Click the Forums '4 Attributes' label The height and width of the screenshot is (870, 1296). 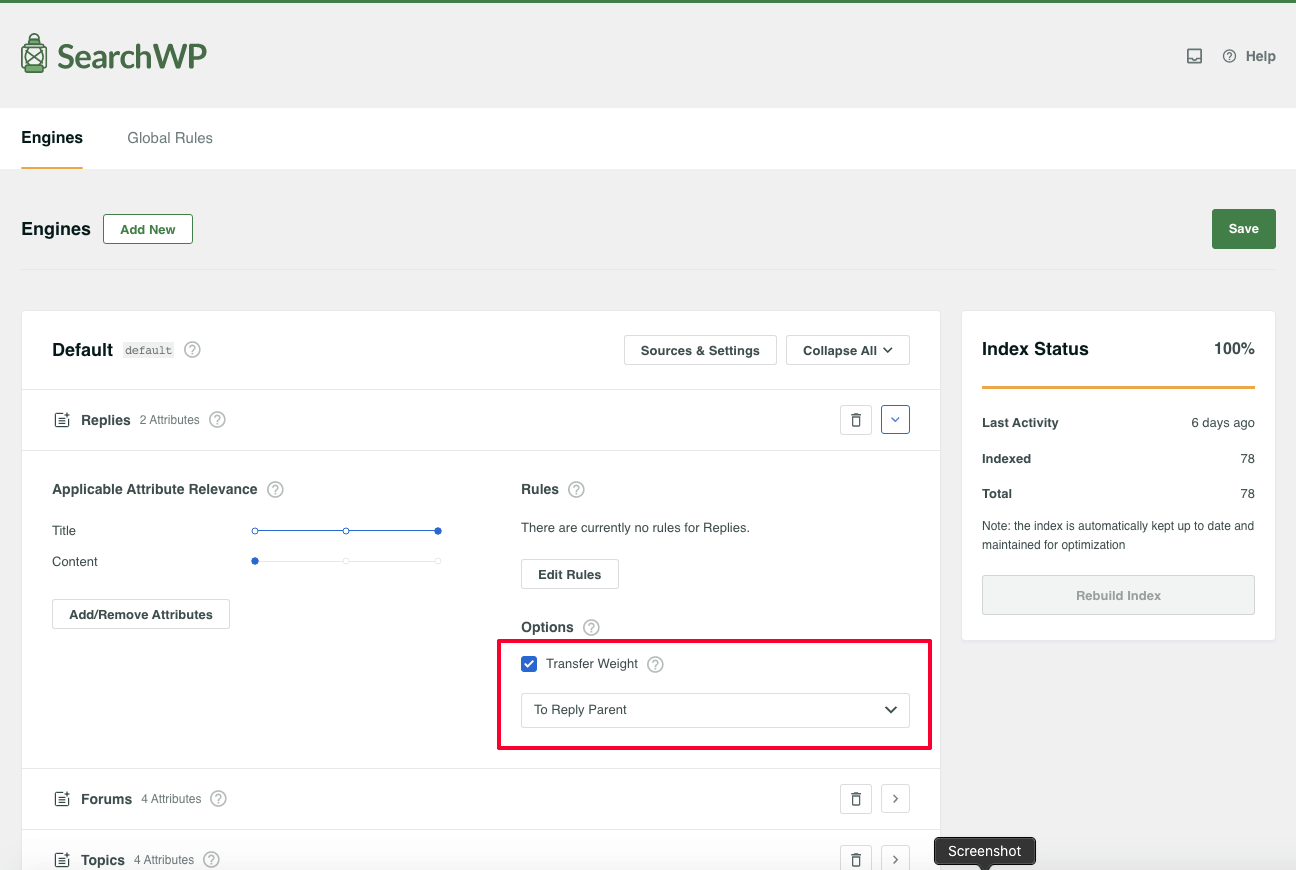(171, 799)
